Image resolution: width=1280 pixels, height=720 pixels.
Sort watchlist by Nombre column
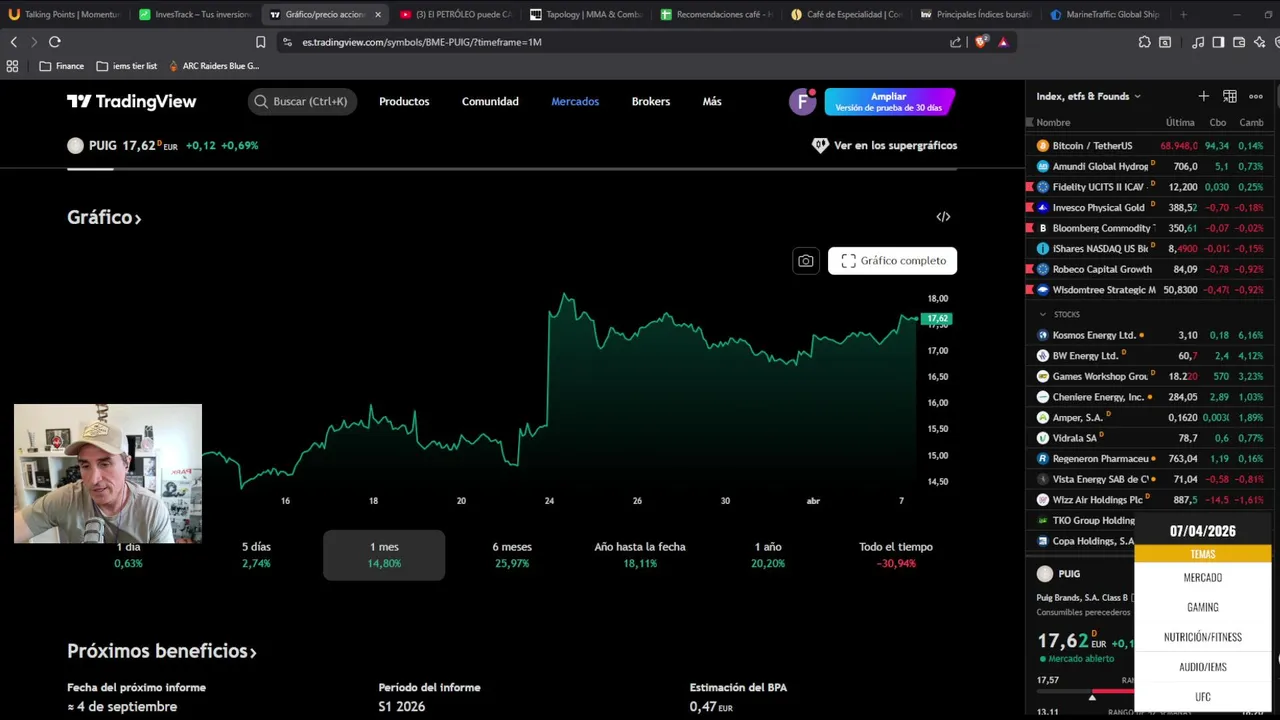tap(1053, 122)
